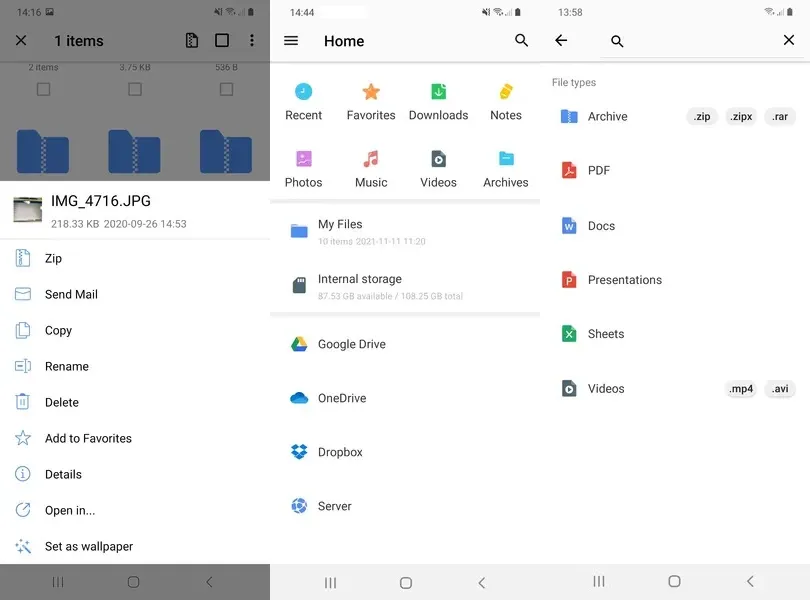Tap the search icon on Home screen

[x=521, y=40]
